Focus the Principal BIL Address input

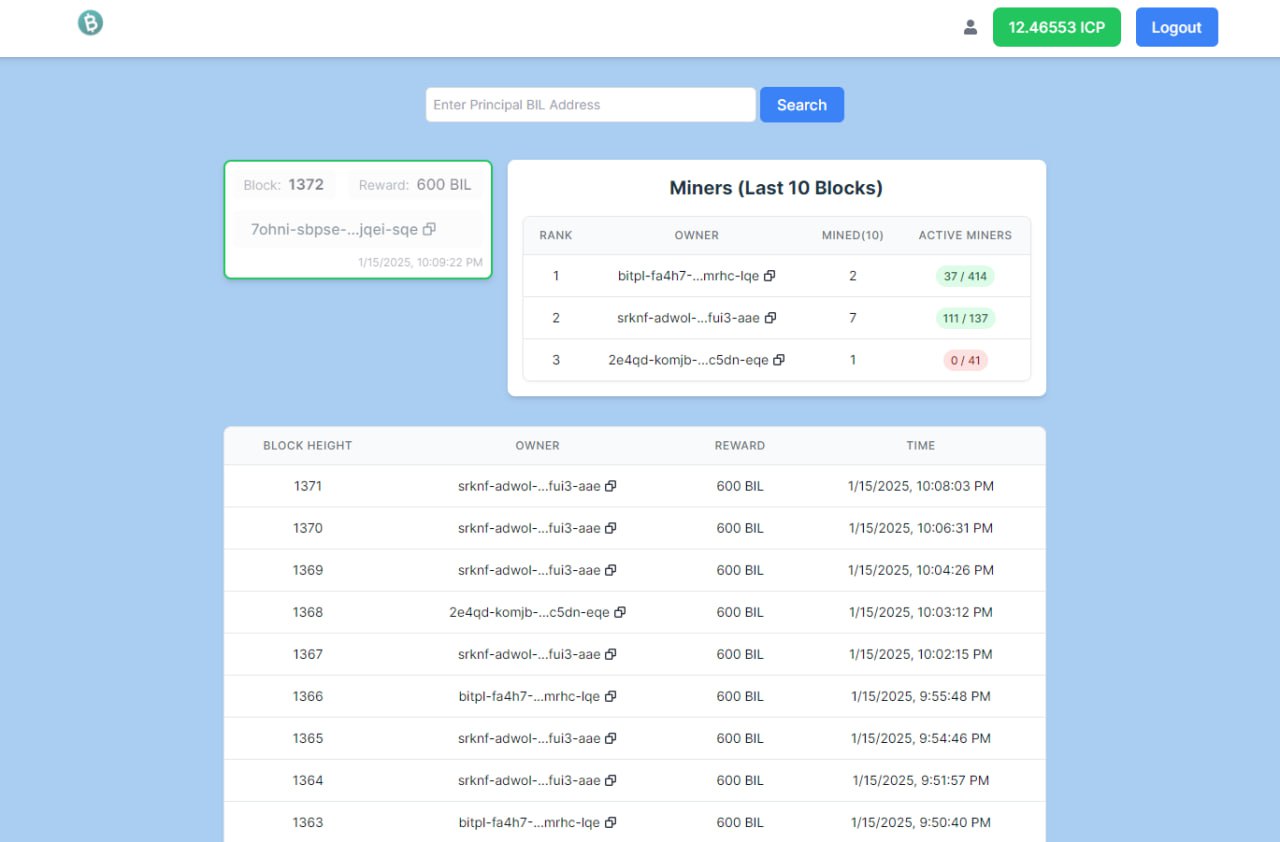pos(590,105)
